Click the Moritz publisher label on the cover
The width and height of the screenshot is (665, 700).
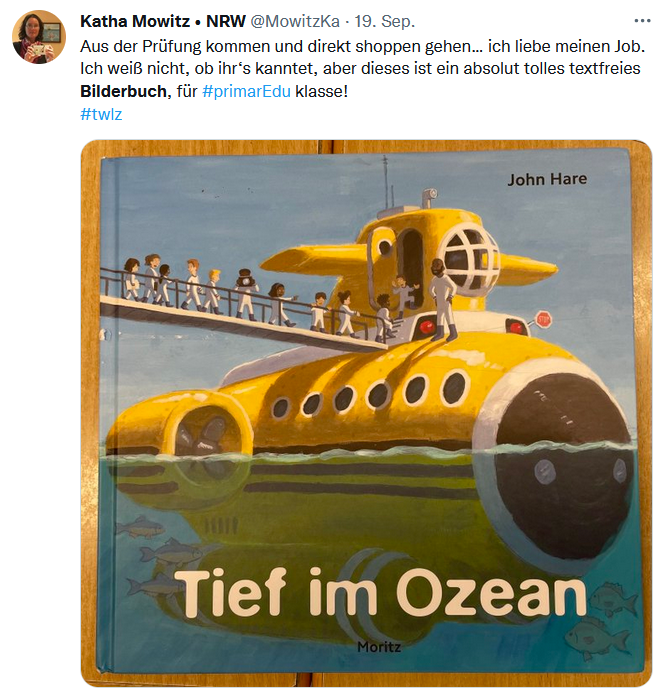[x=379, y=646]
